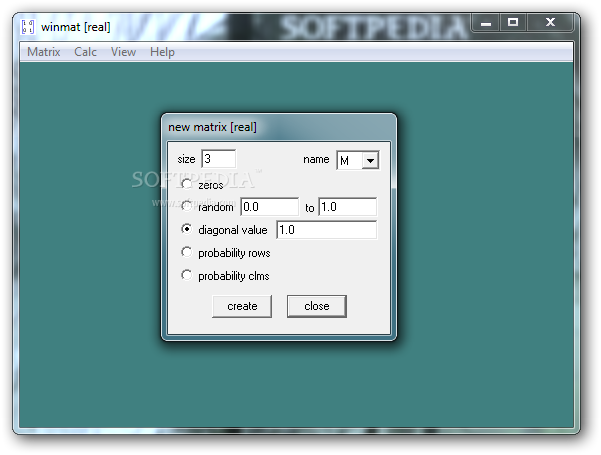Open the View menu
The width and height of the screenshot is (601, 455).
tap(123, 52)
